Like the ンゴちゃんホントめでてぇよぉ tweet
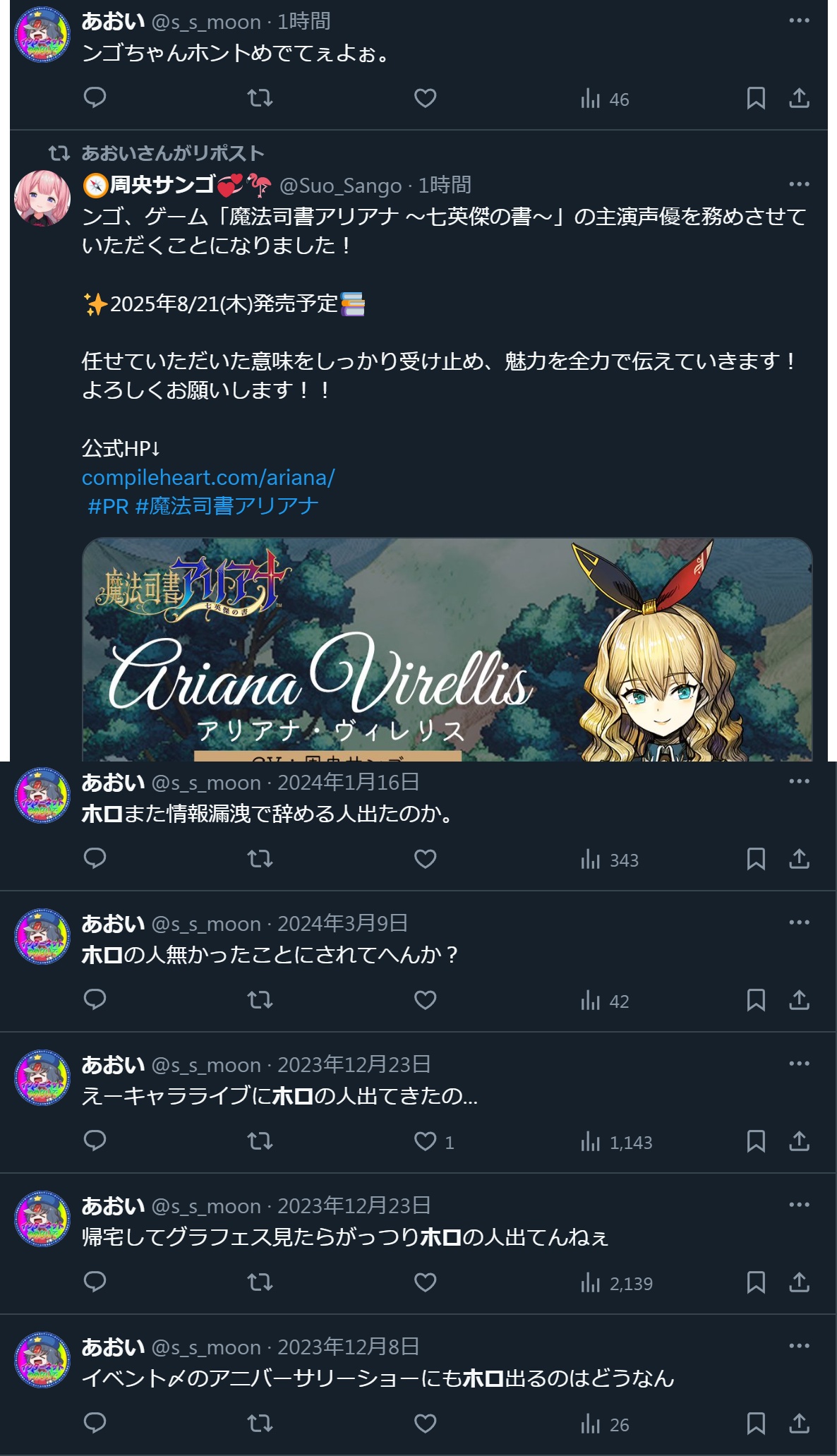The width and height of the screenshot is (837, 1456). (425, 97)
